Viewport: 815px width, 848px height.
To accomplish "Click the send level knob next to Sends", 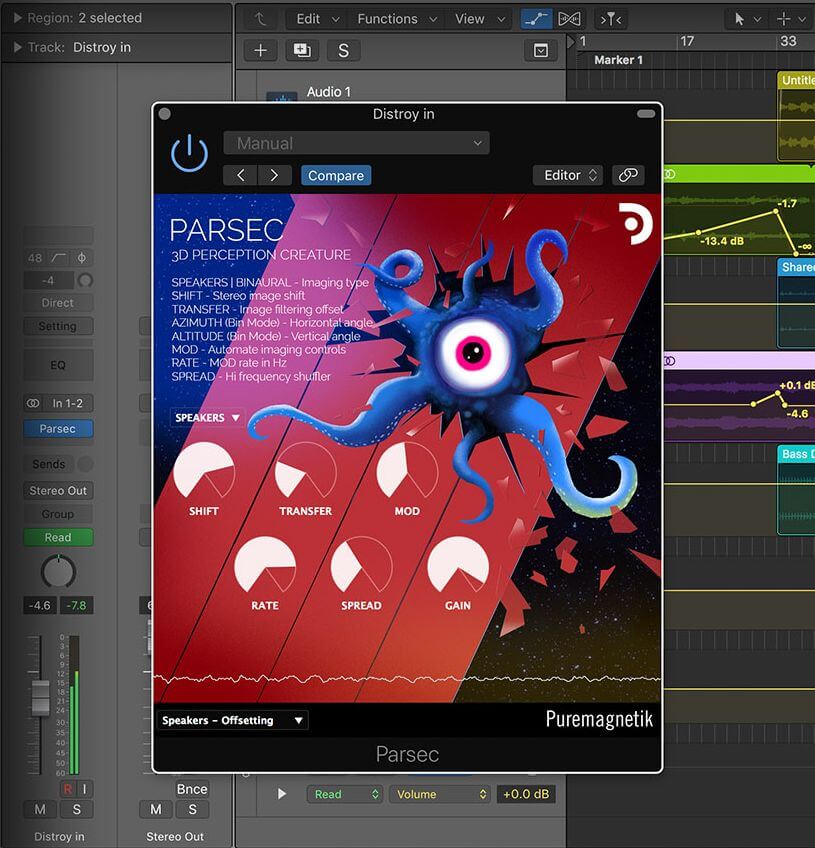I will pyautogui.click(x=85, y=464).
